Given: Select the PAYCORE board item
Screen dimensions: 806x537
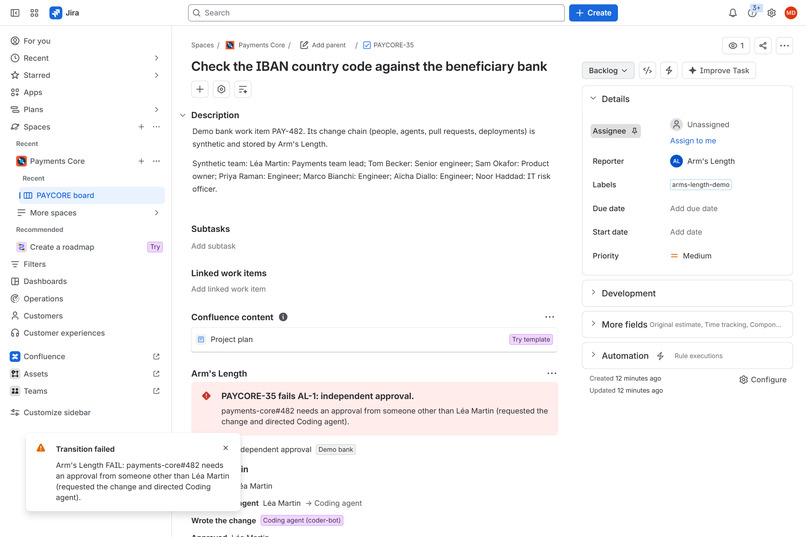Looking at the screenshot, I should 92,195.
